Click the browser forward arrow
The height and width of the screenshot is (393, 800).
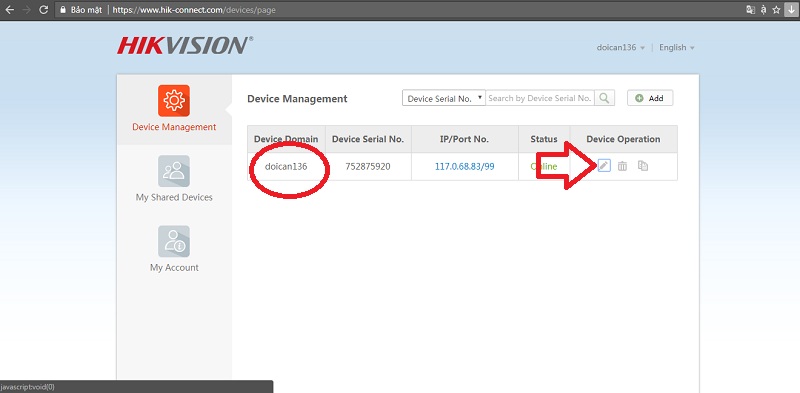point(26,9)
